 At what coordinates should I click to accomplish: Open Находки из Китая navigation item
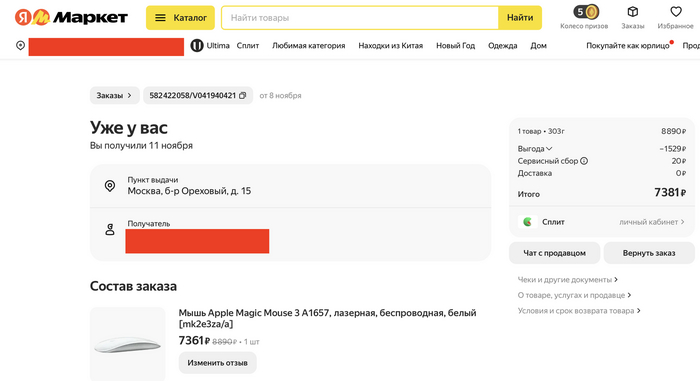pyautogui.click(x=391, y=46)
